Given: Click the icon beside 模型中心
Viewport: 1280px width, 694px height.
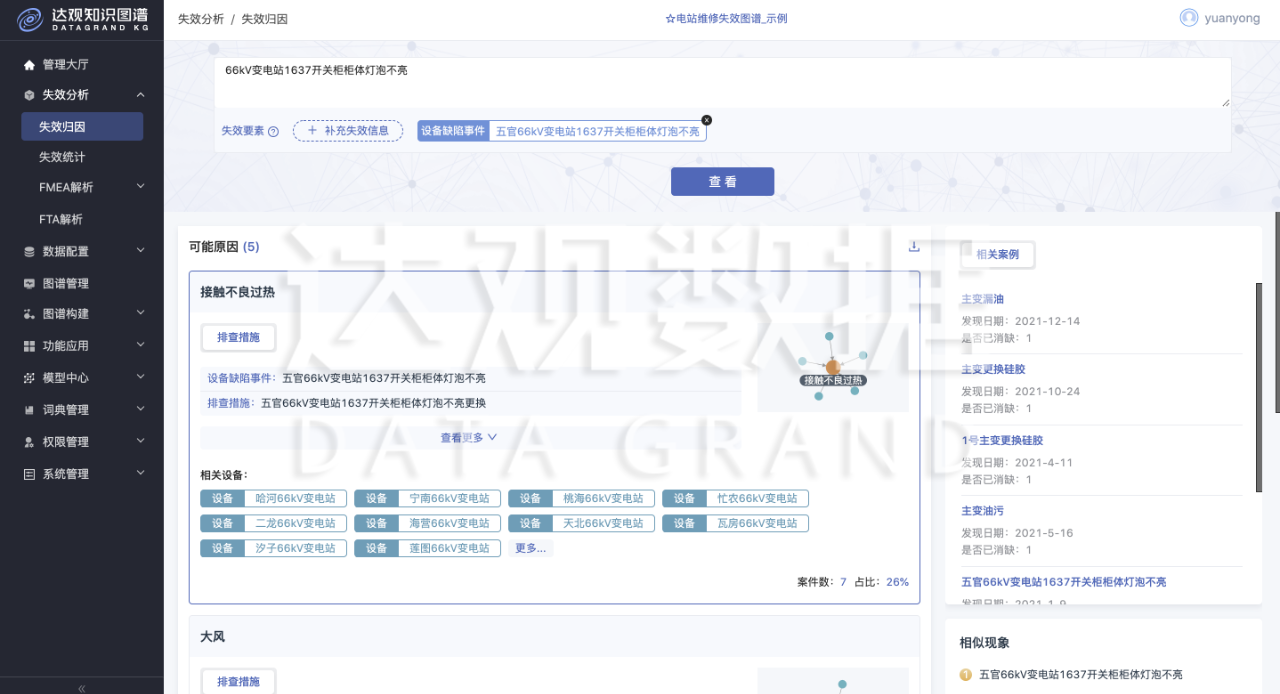Looking at the screenshot, I should pos(29,378).
